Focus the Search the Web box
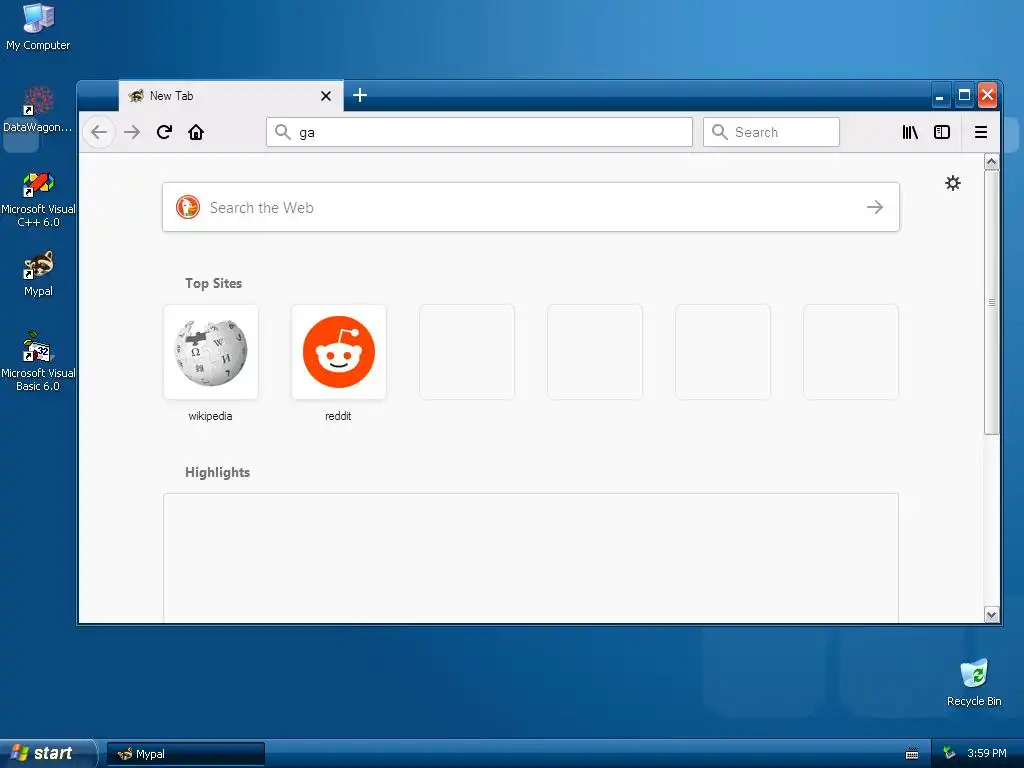Screen dimensions: 1024x768 click(531, 207)
